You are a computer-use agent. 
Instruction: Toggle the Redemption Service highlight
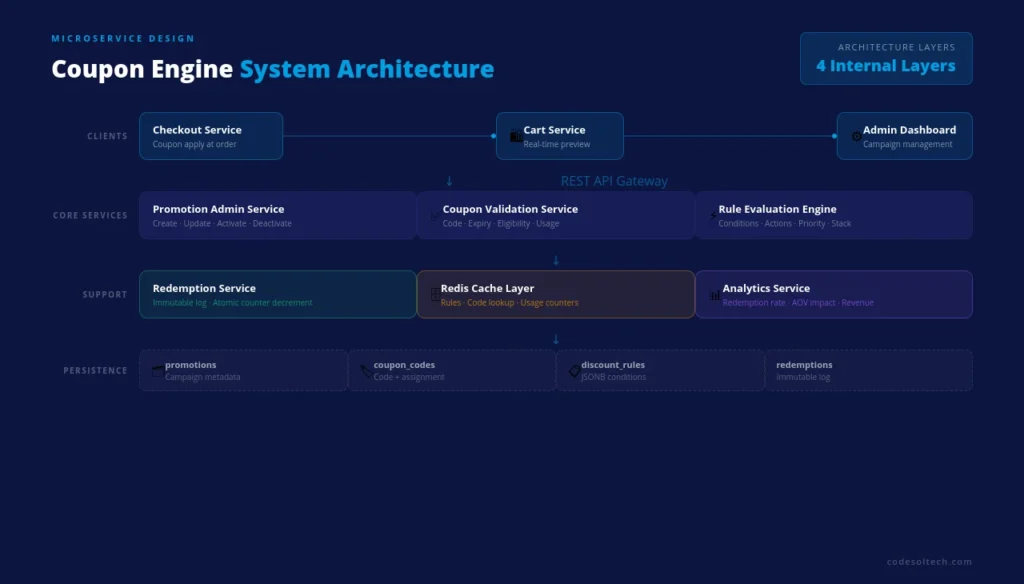coord(277,294)
